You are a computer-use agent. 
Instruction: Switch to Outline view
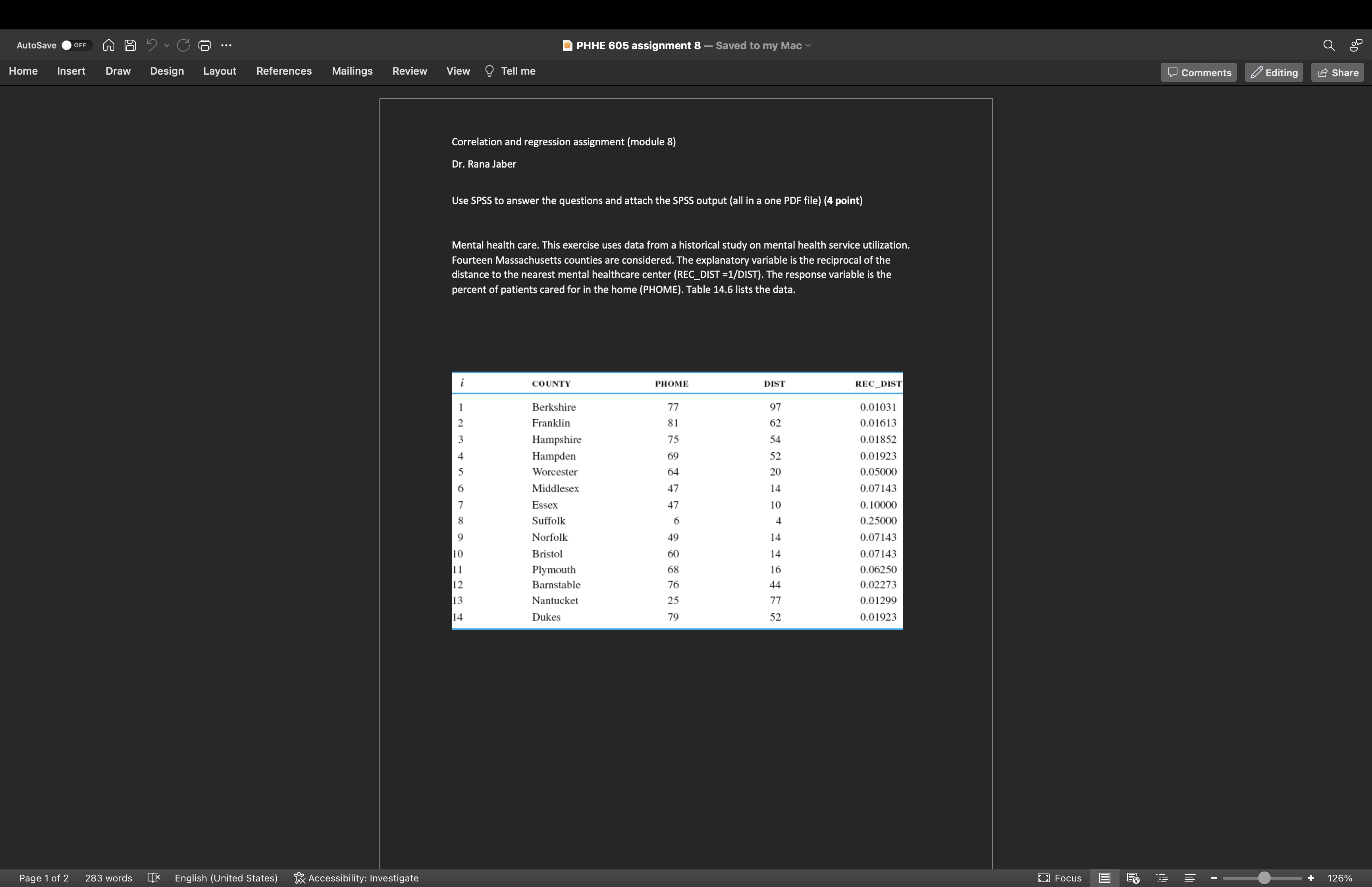point(1161,878)
